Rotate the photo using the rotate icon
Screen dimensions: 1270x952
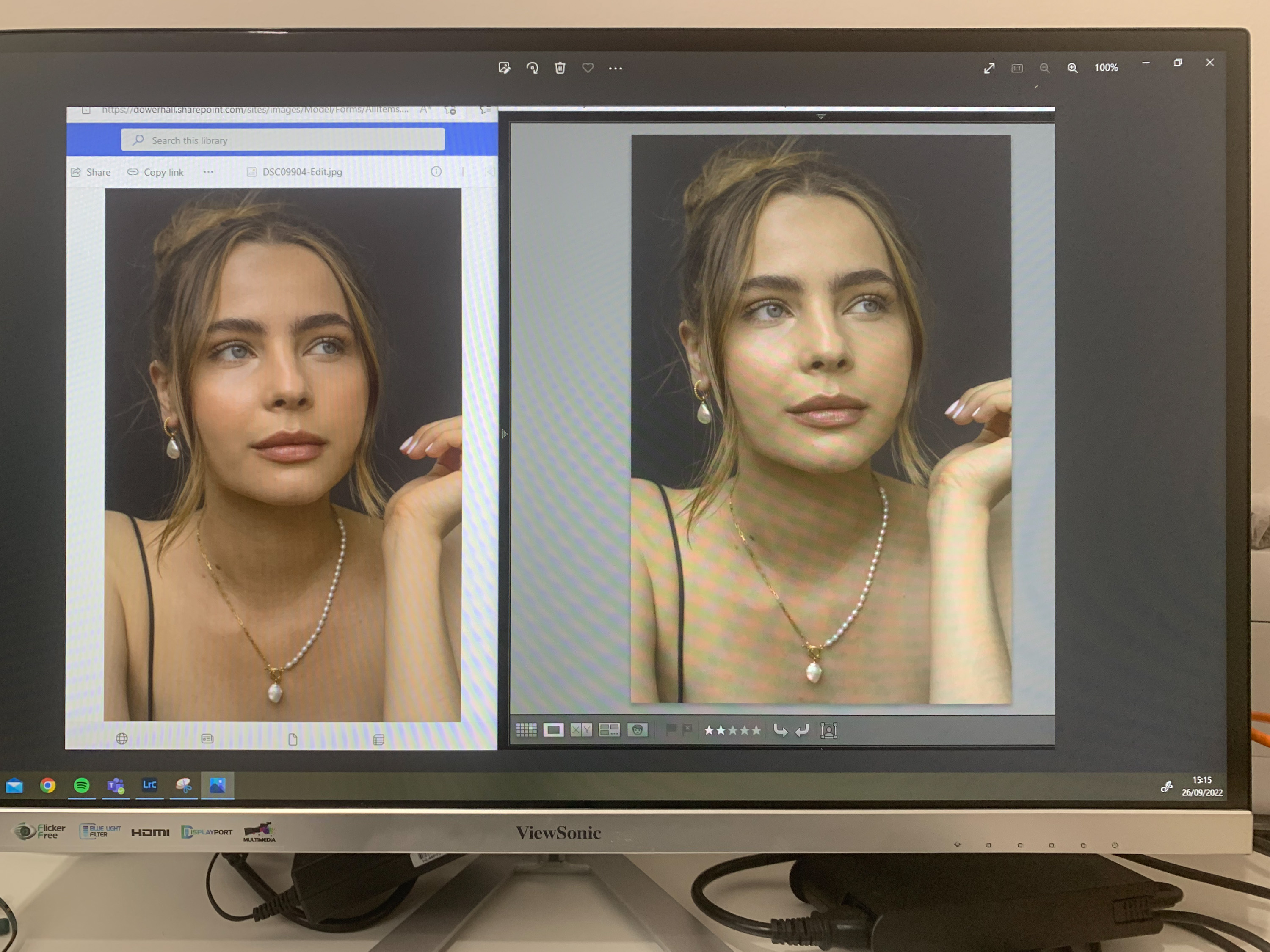(x=532, y=68)
